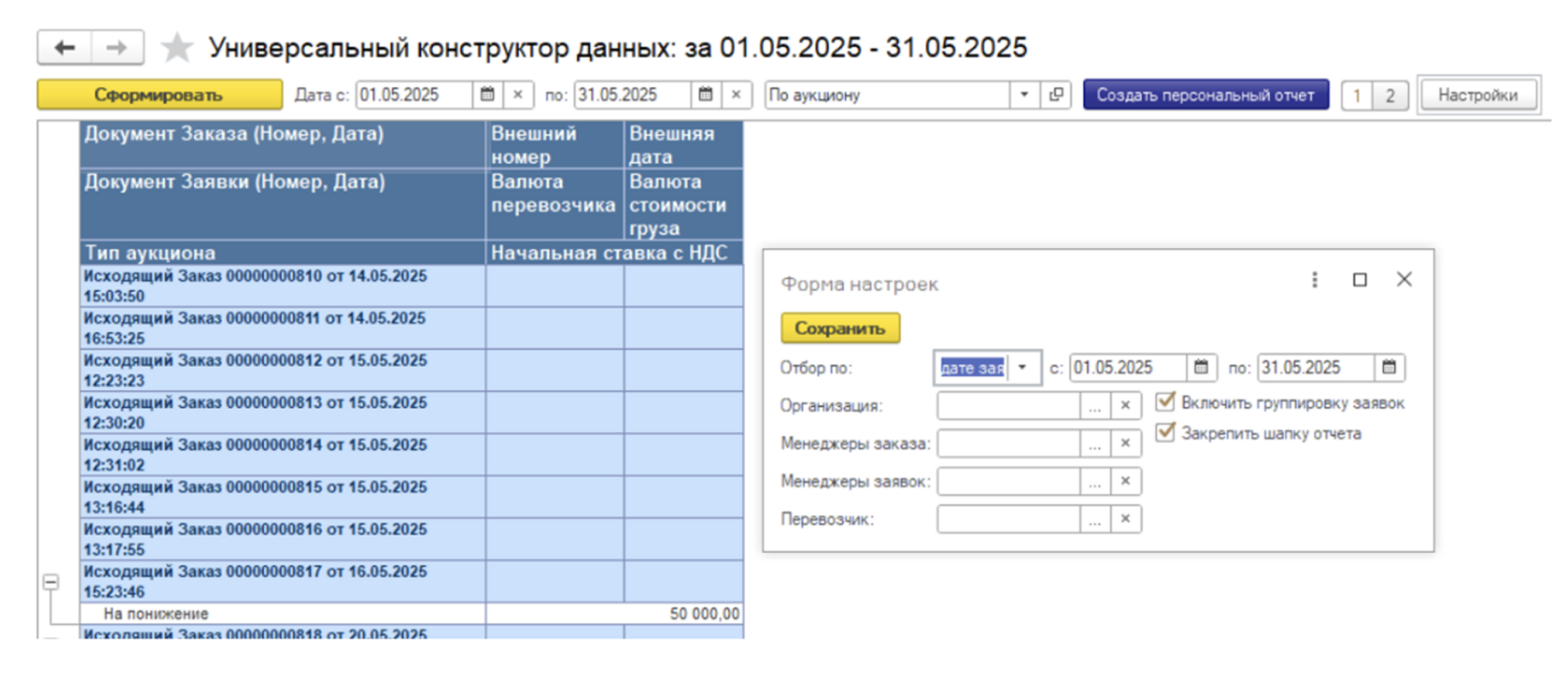Select grouping level 1 button
1568x682 pixels.
(1357, 95)
